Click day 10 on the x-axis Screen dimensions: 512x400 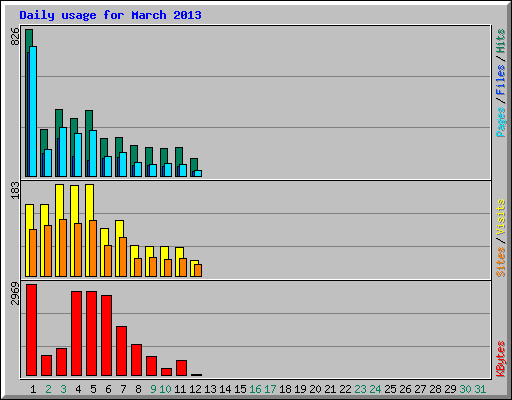[x=165, y=389]
